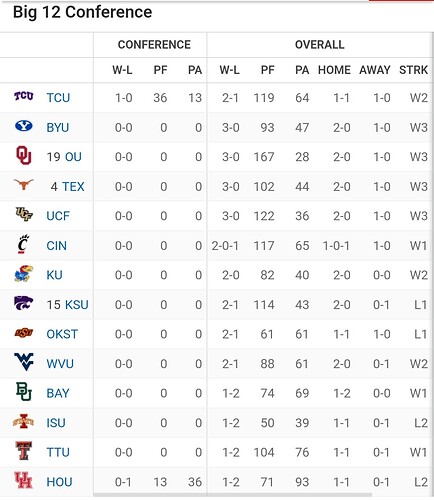
Task: Click the Kansas Jayhawk logo
Action: [24, 274]
